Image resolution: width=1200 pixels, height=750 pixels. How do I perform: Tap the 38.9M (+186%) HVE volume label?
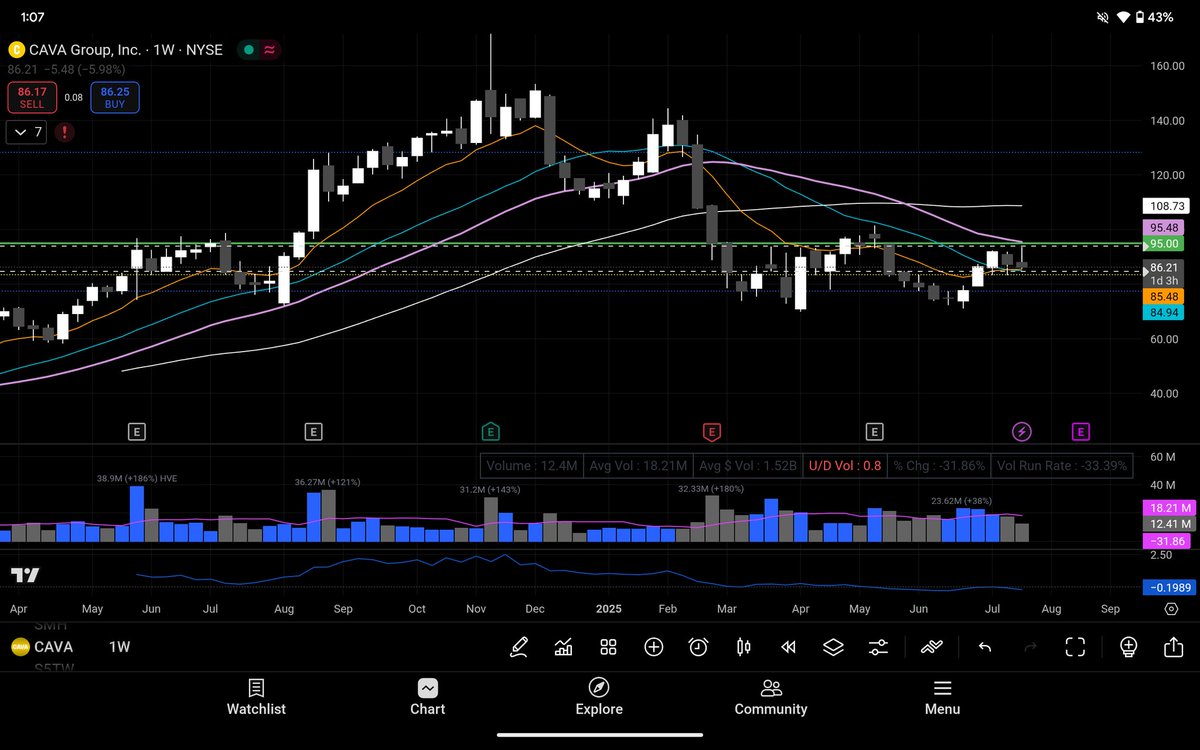[x=136, y=479]
